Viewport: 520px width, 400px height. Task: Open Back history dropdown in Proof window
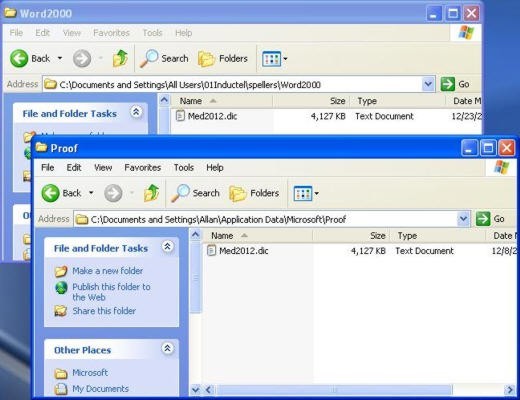[91, 193]
